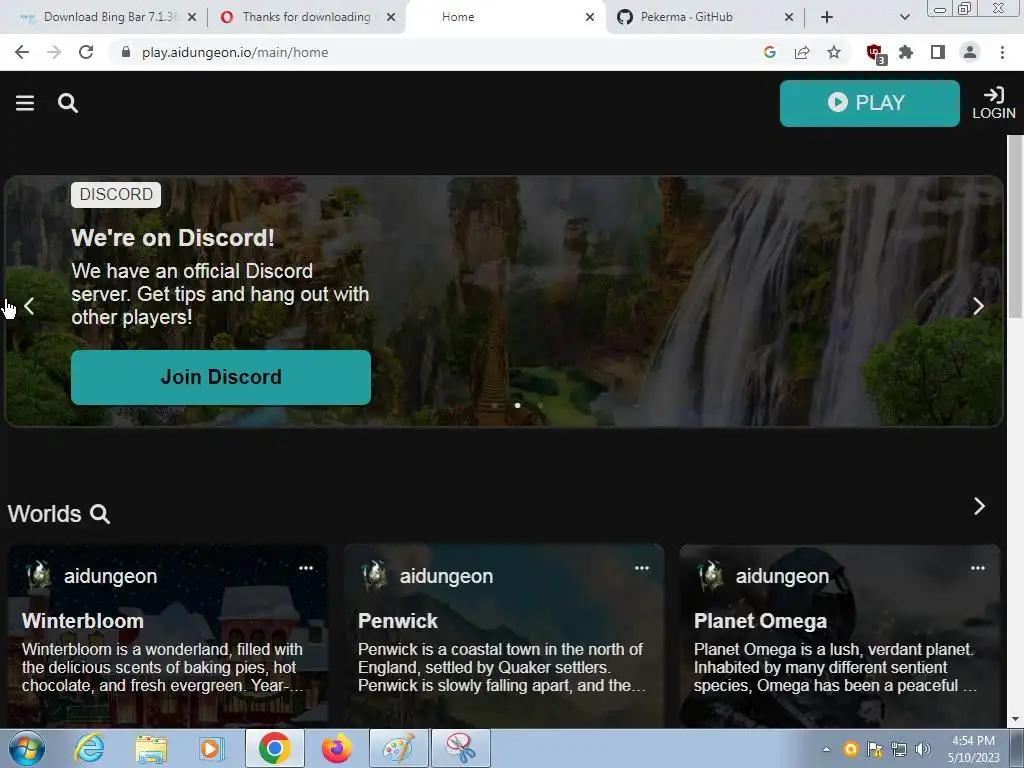
Task: Switch to Thanks for downloading Opera tab
Action: tap(306, 17)
